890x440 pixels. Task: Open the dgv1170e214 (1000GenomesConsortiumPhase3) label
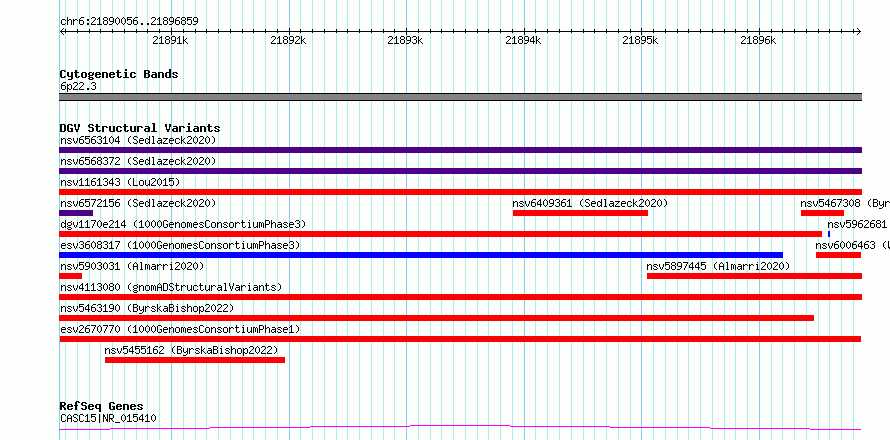183,224
